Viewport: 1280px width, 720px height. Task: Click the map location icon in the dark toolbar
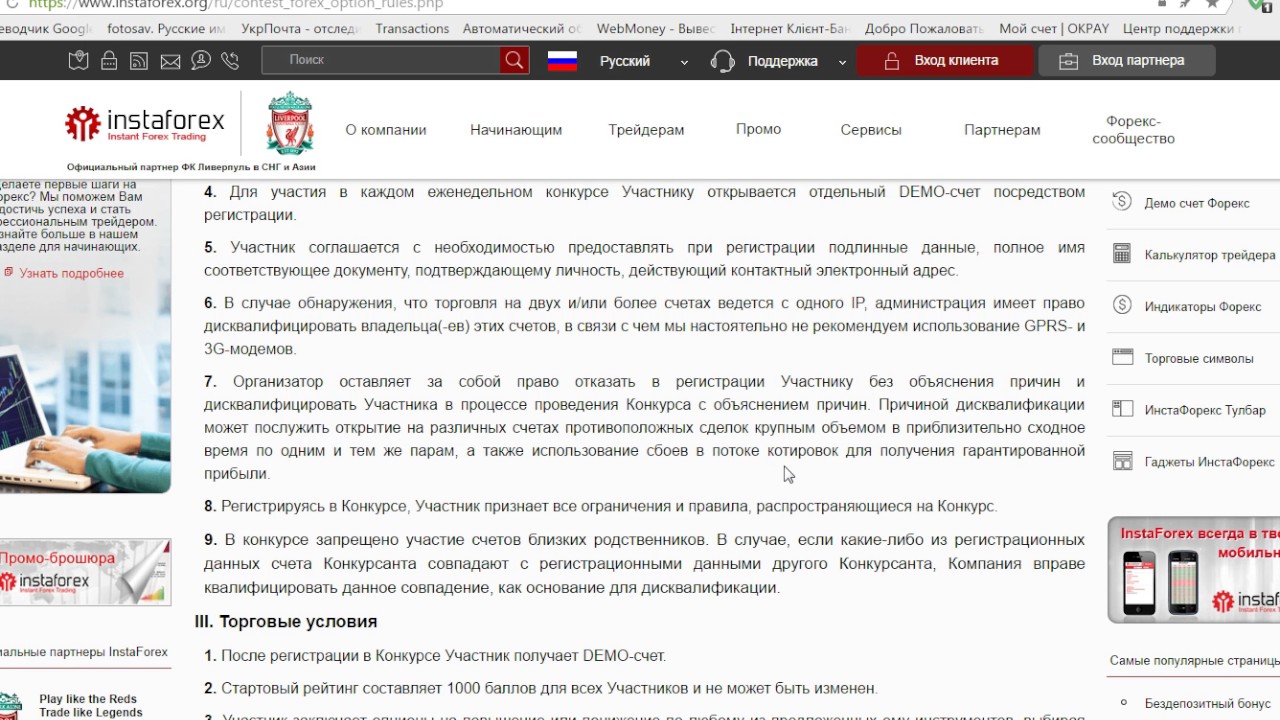tap(78, 61)
